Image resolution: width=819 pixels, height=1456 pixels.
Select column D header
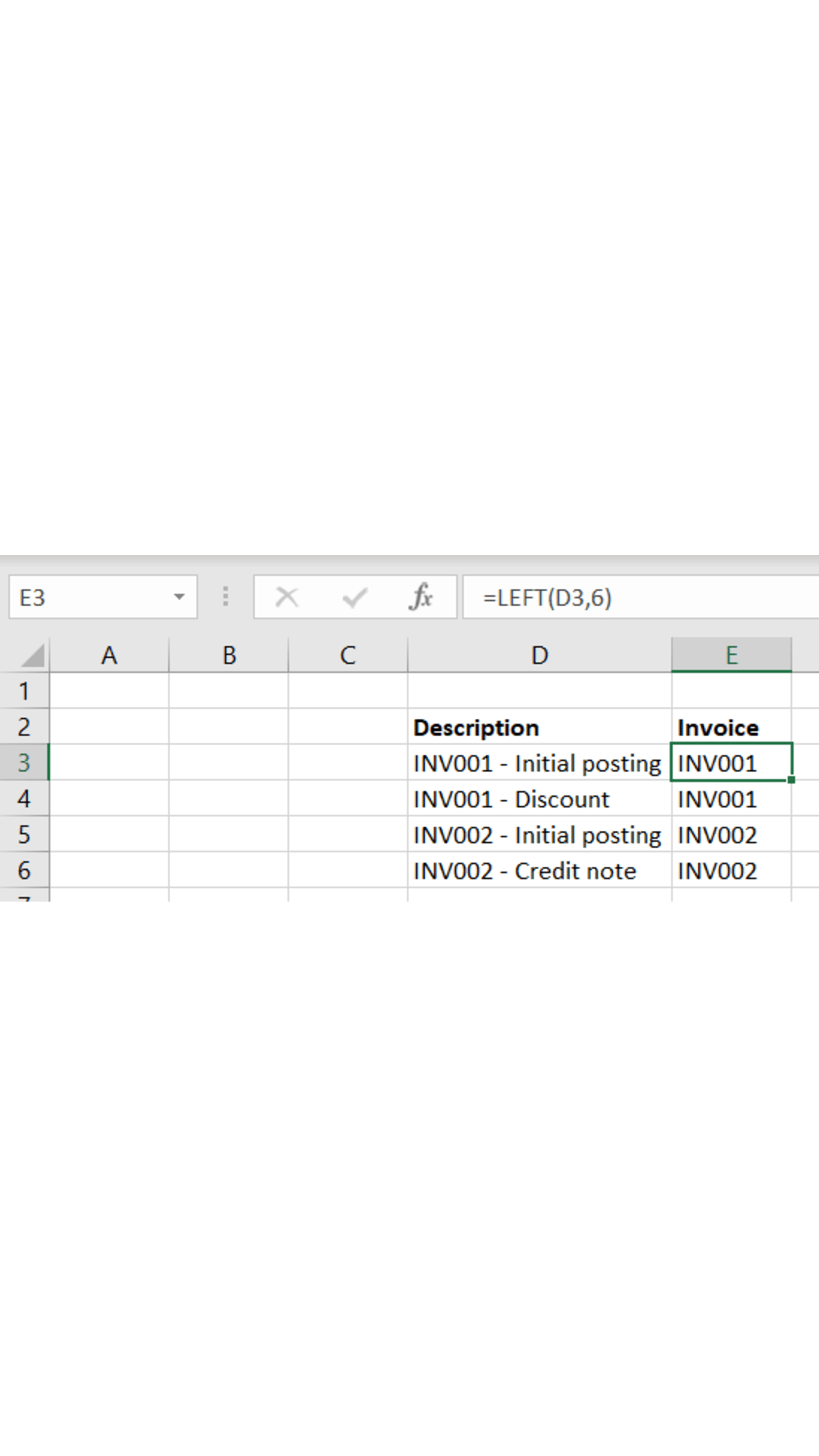click(539, 656)
